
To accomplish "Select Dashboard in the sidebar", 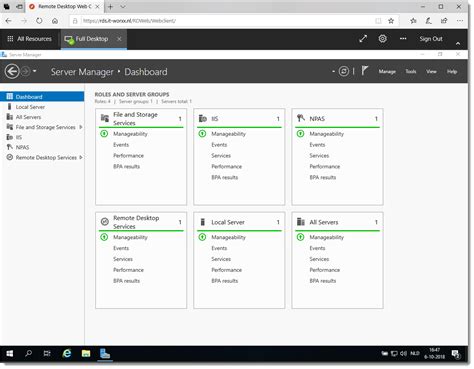I will (x=42, y=97).
